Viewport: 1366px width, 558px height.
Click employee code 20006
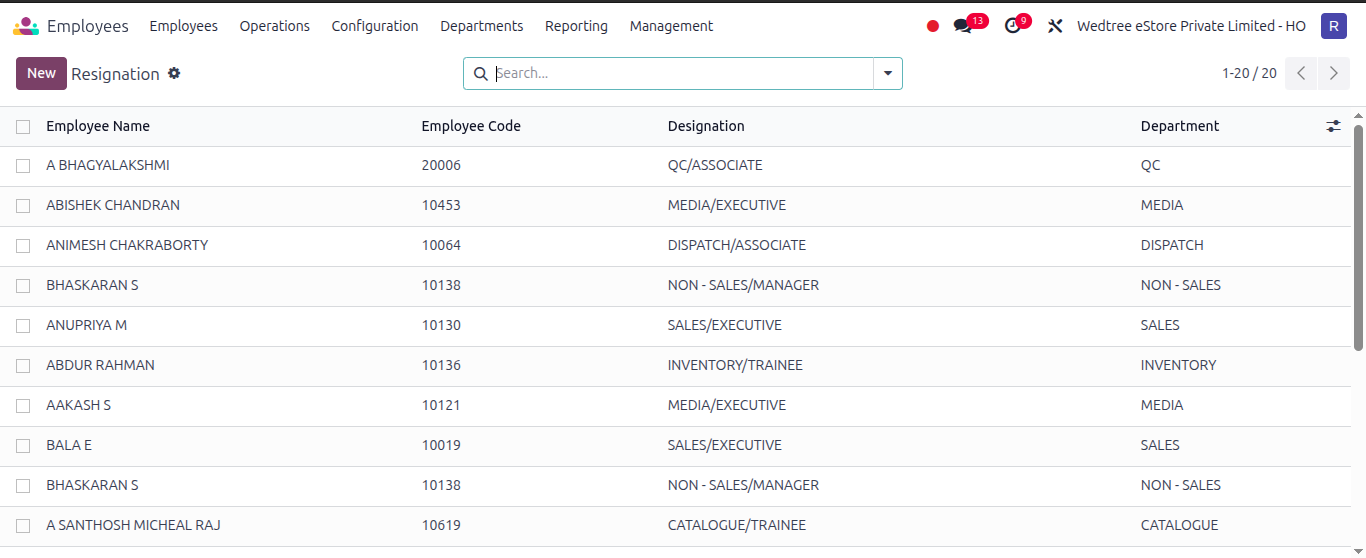tap(441, 165)
